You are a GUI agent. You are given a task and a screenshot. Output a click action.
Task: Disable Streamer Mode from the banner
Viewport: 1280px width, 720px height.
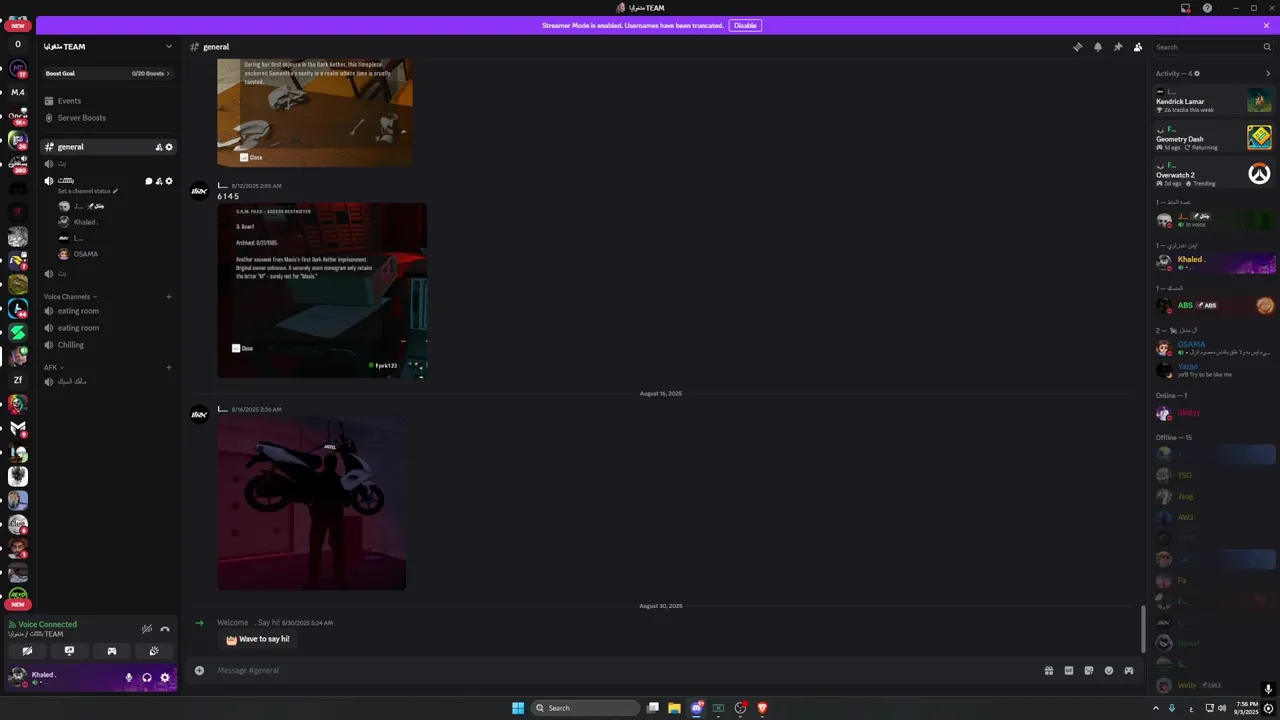(x=745, y=25)
